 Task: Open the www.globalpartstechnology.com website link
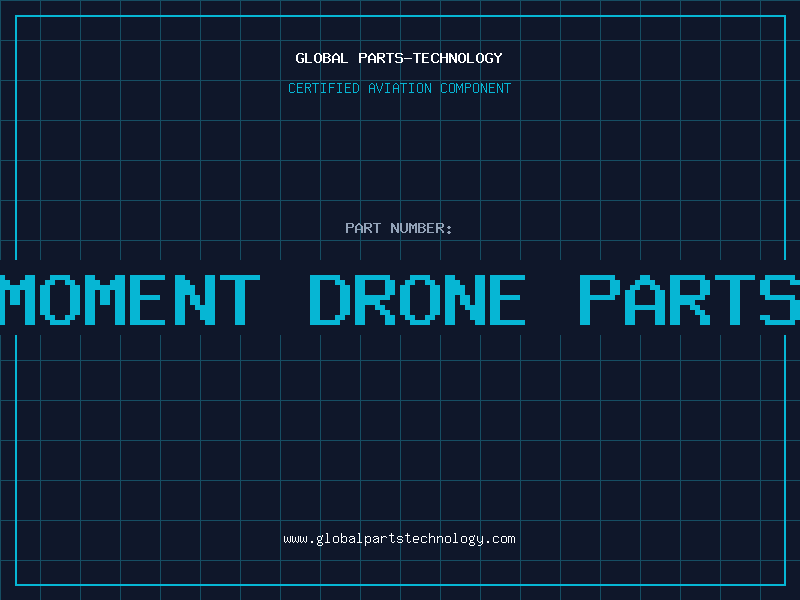[x=399, y=539]
